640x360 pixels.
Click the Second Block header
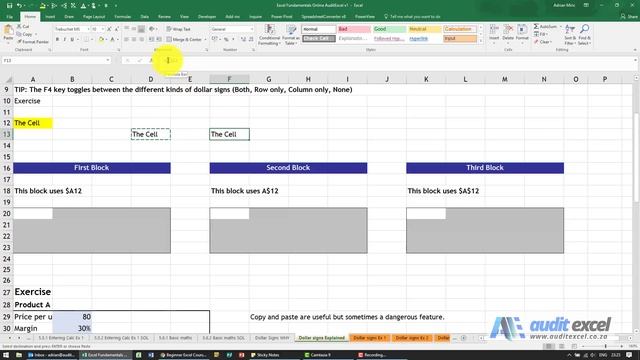[288, 168]
